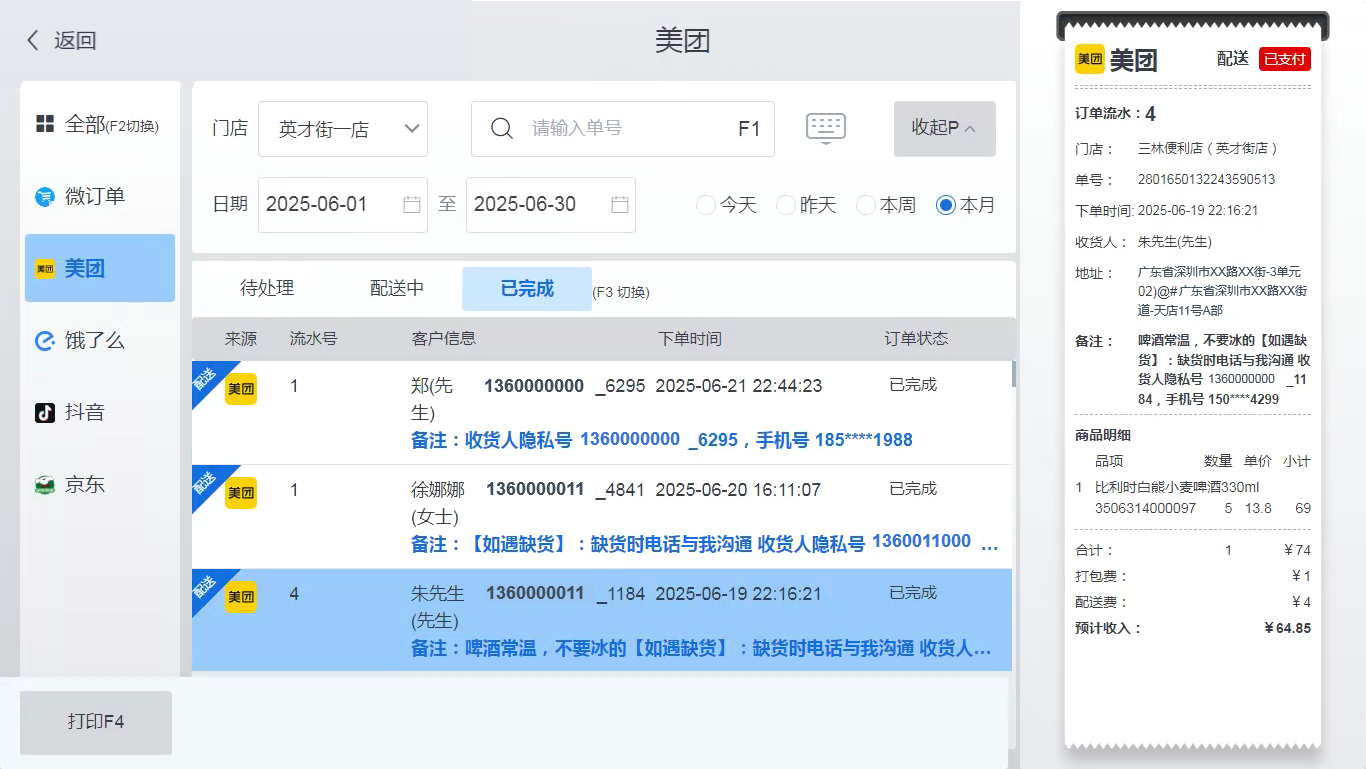Viewport: 1366px width, 769px height.
Task: Click receipt store 三林便利店（英才街店）
Action: (1208, 149)
